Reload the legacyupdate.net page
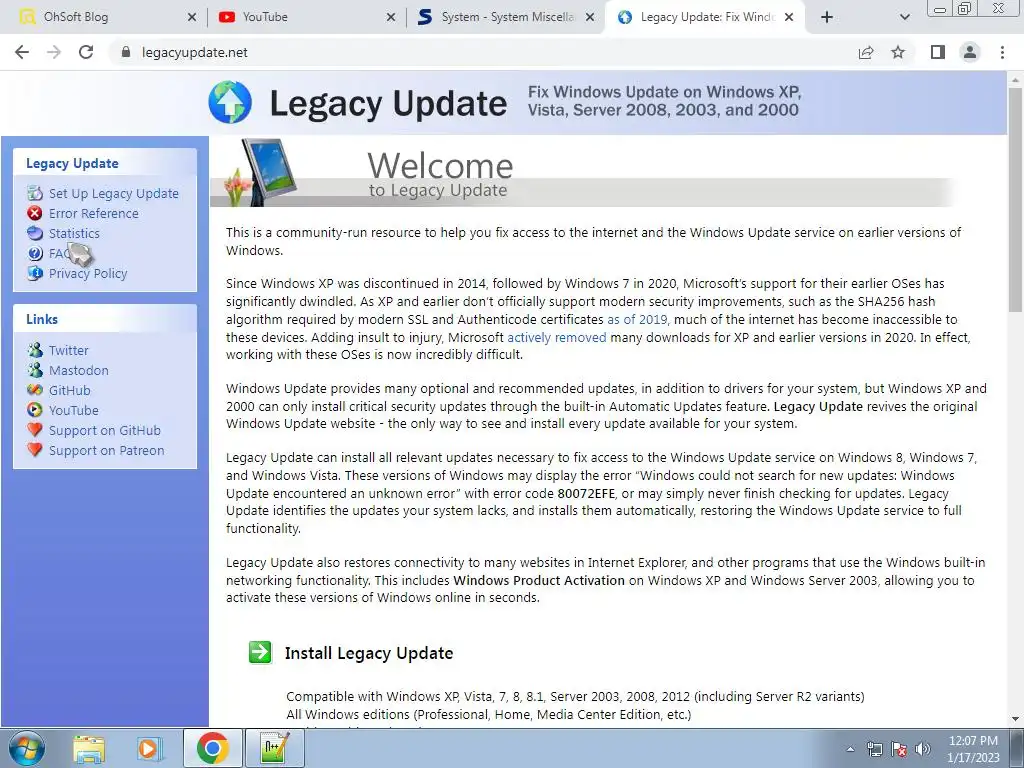Screen dimensions: 1024x768 (x=86, y=52)
